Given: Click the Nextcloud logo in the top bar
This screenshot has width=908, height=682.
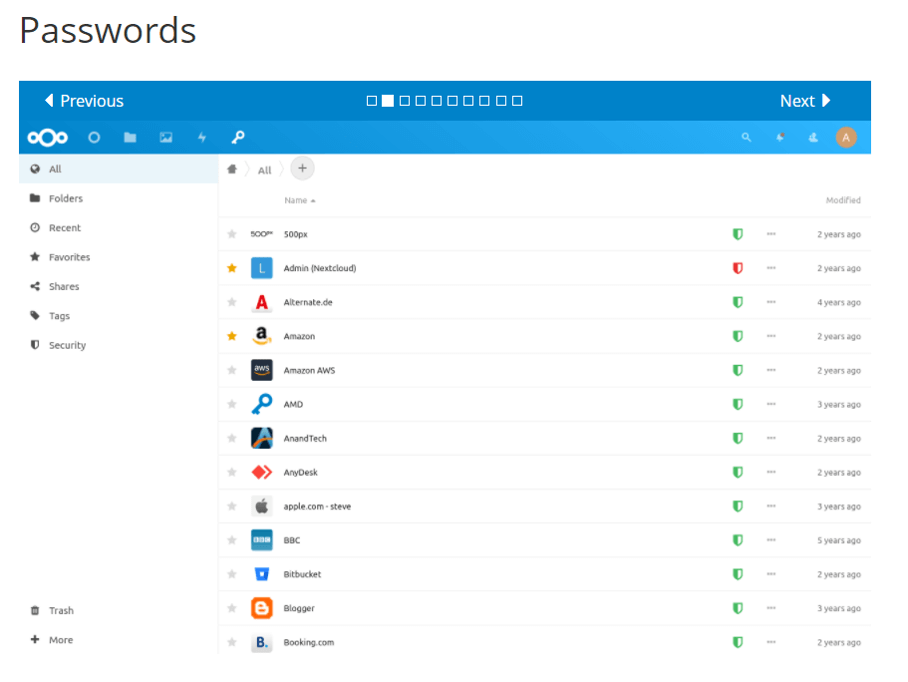Looking at the screenshot, I should 46,137.
